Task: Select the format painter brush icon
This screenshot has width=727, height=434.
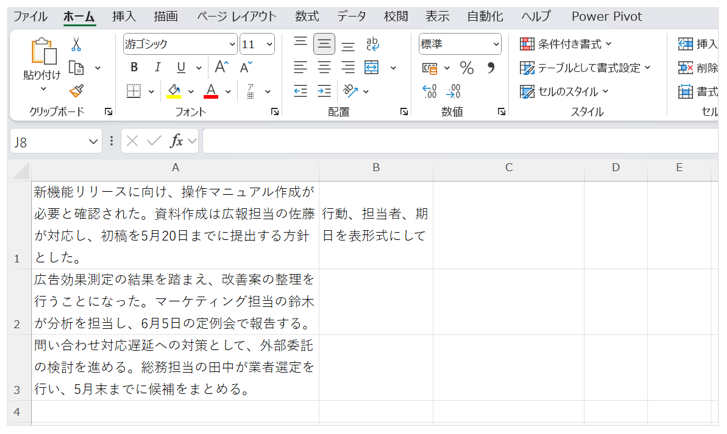Action: (76, 91)
